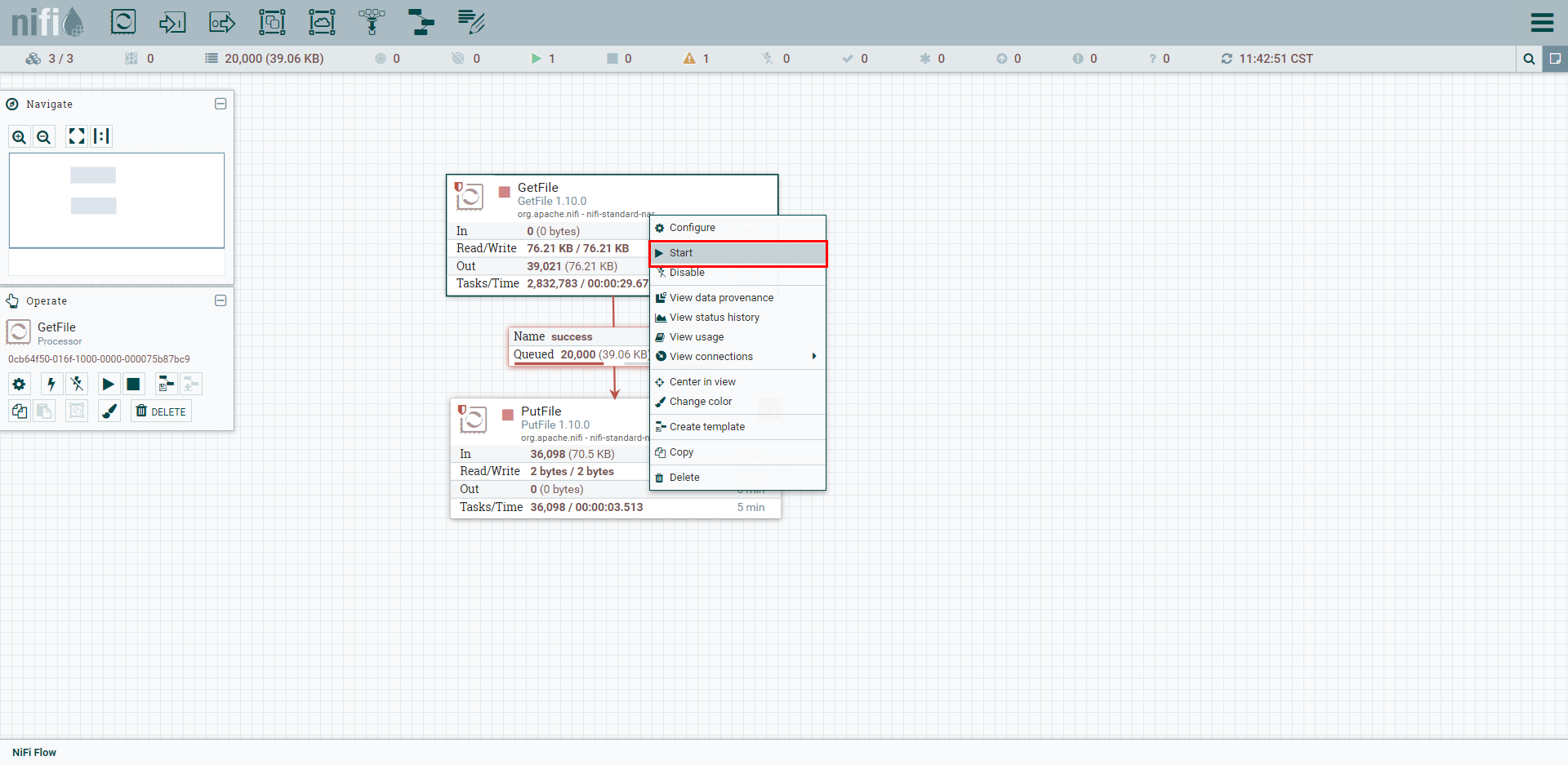Select the Input Port toolbar icon
The image size is (1568, 765).
(172, 22)
